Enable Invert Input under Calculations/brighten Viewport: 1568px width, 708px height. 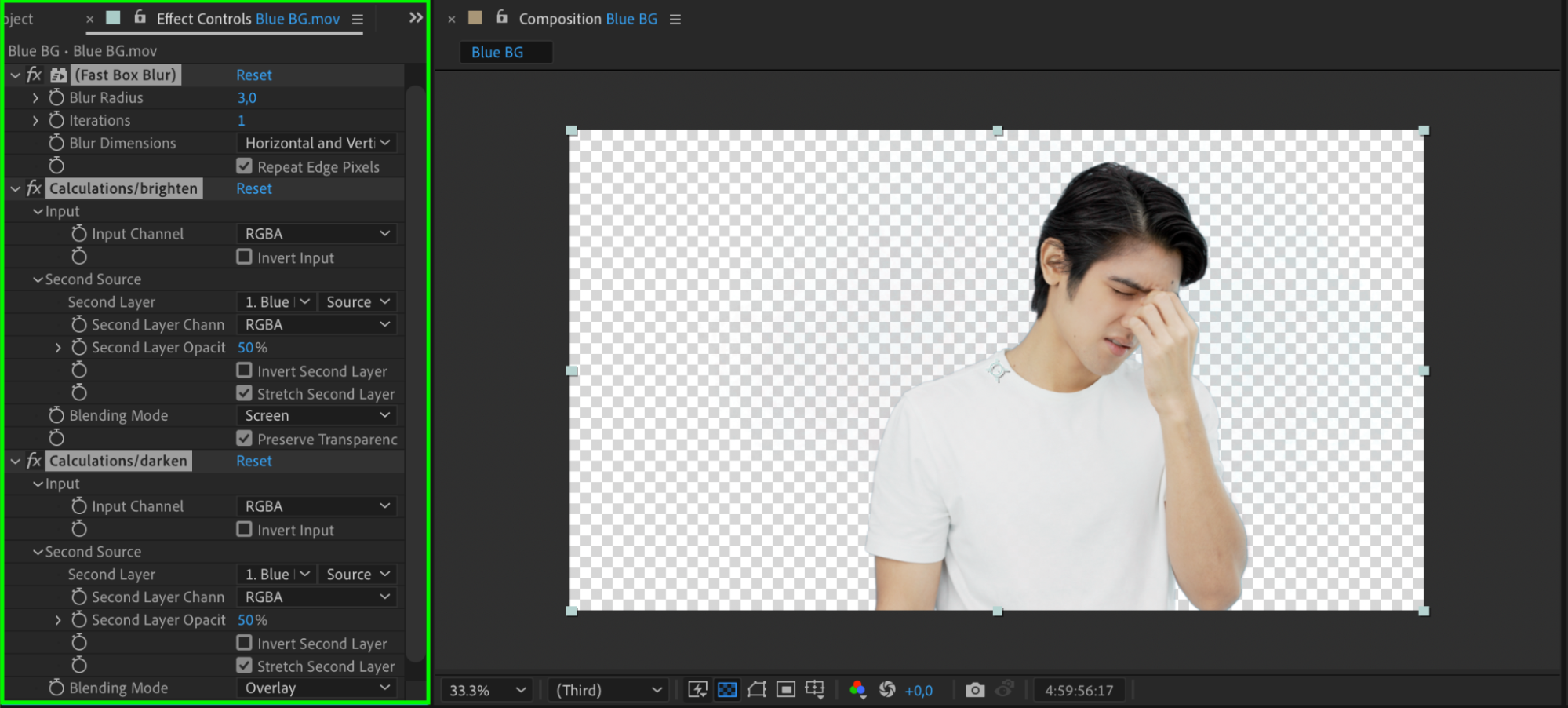245,257
